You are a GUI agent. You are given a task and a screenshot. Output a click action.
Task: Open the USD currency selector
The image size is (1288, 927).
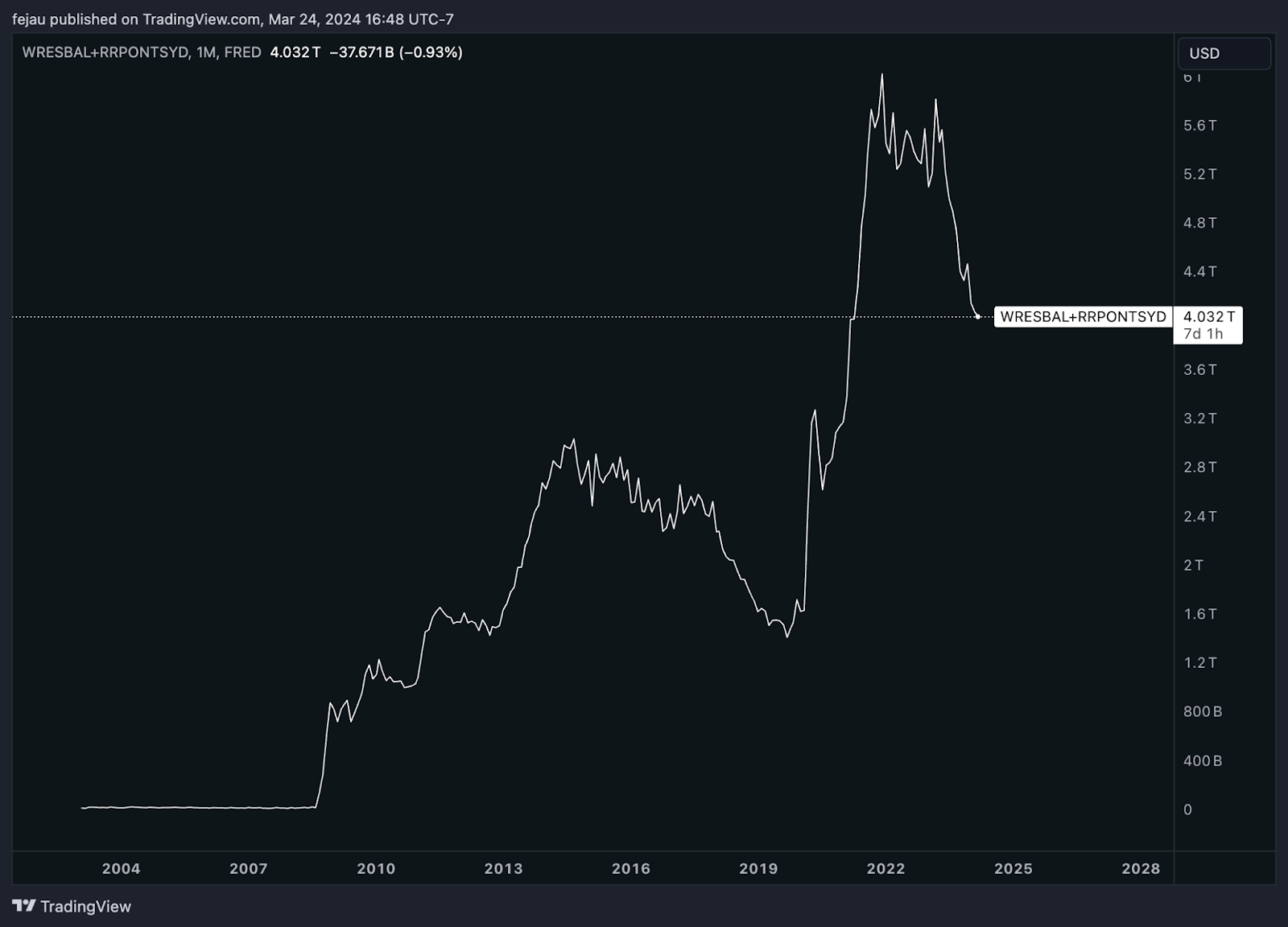click(x=1224, y=53)
